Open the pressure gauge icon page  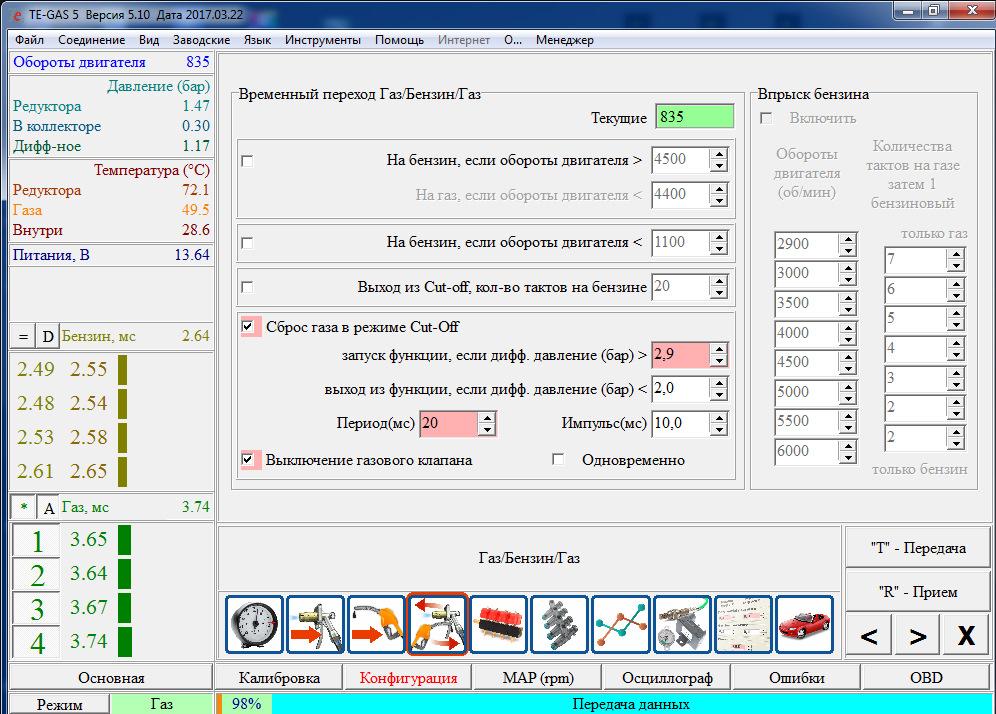click(x=254, y=625)
